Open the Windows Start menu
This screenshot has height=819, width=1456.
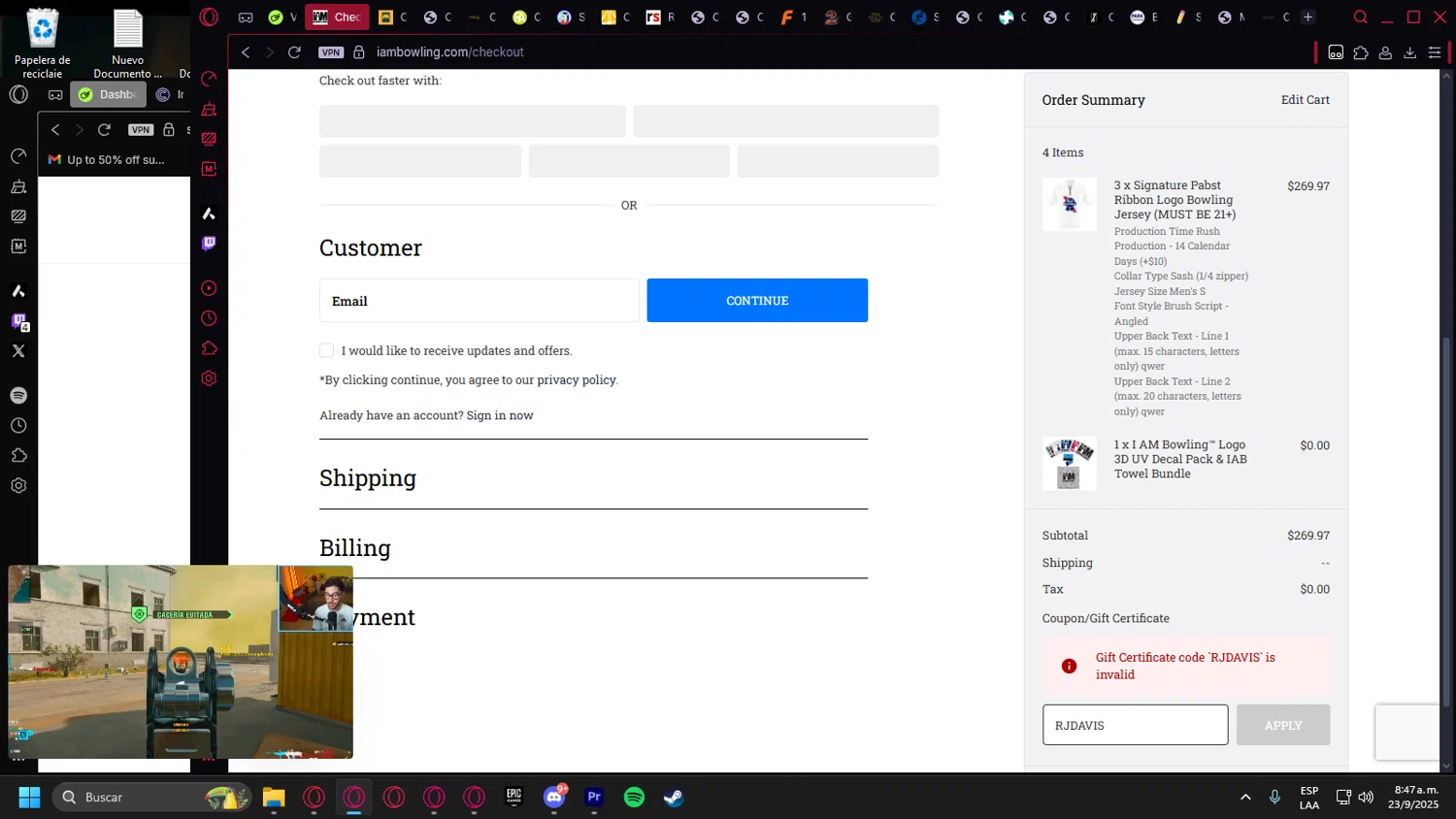coord(29,798)
